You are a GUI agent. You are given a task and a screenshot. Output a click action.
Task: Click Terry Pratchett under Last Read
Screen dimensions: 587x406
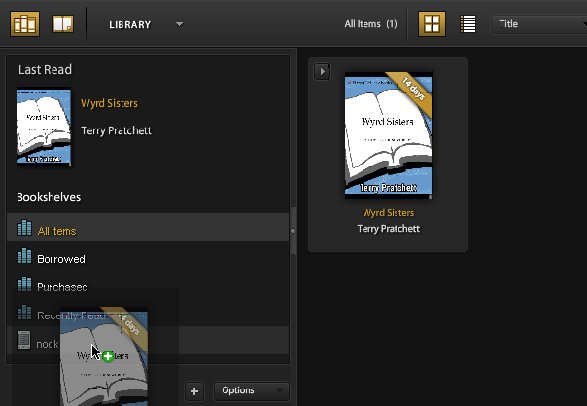[116, 131]
